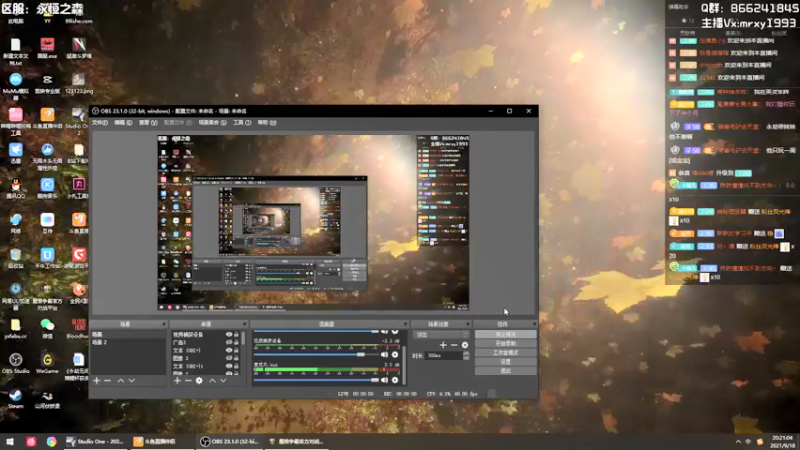Screen dimensions: 800x450
Task: Open 迅雷 Thunder desktop icon
Action: pos(16,153)
